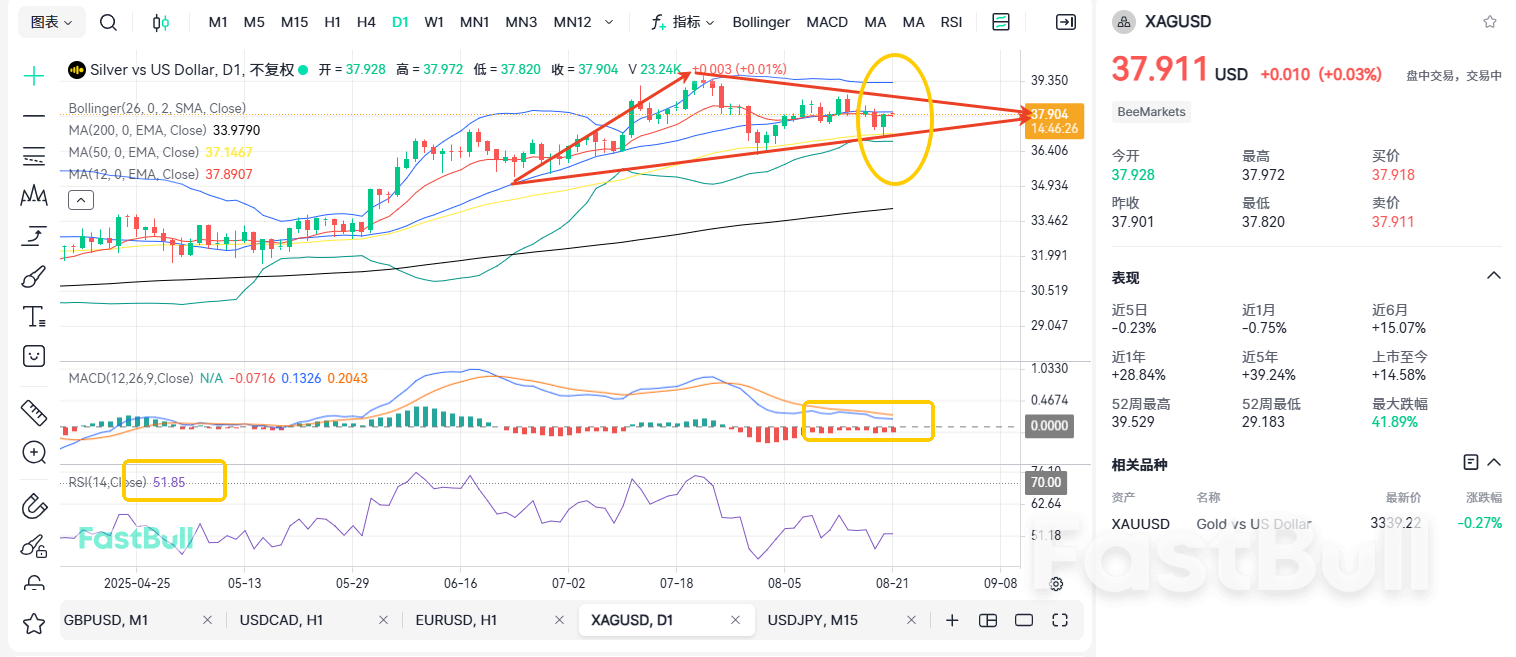Select the brush drawing tool
1516x657 pixels.
coord(34,276)
